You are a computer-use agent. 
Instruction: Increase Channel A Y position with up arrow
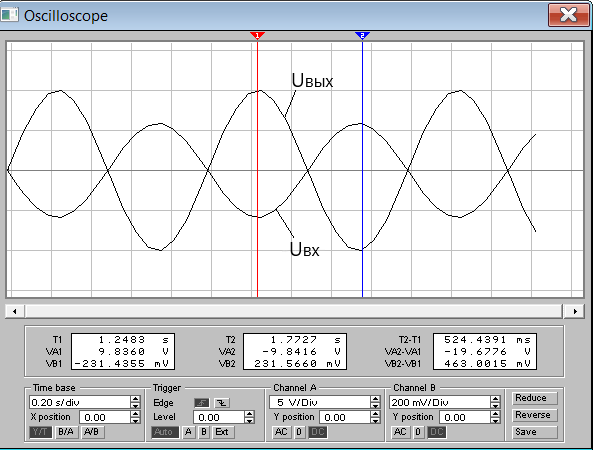click(x=375, y=414)
